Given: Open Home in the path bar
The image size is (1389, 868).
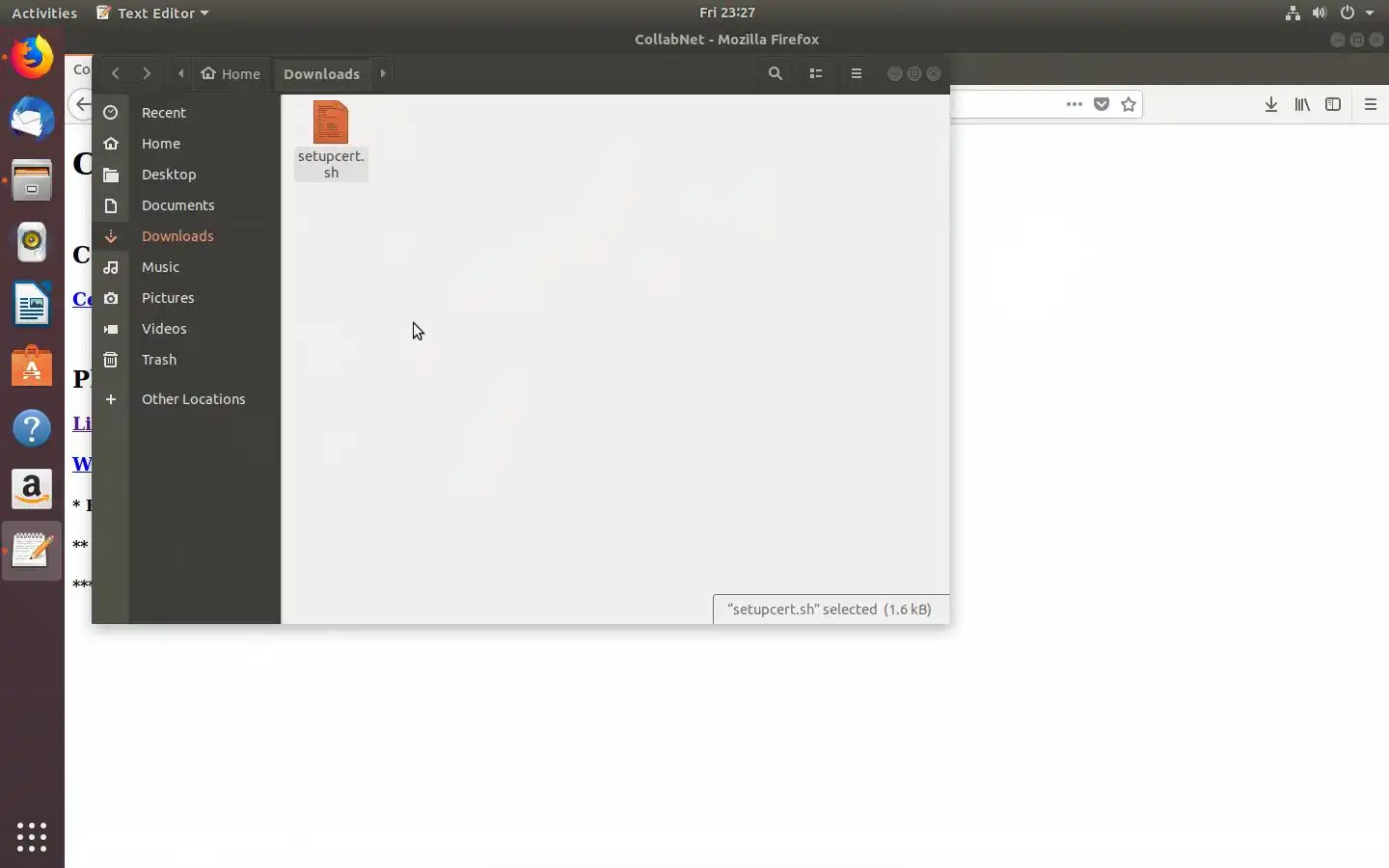Looking at the screenshot, I should pyautogui.click(x=231, y=73).
